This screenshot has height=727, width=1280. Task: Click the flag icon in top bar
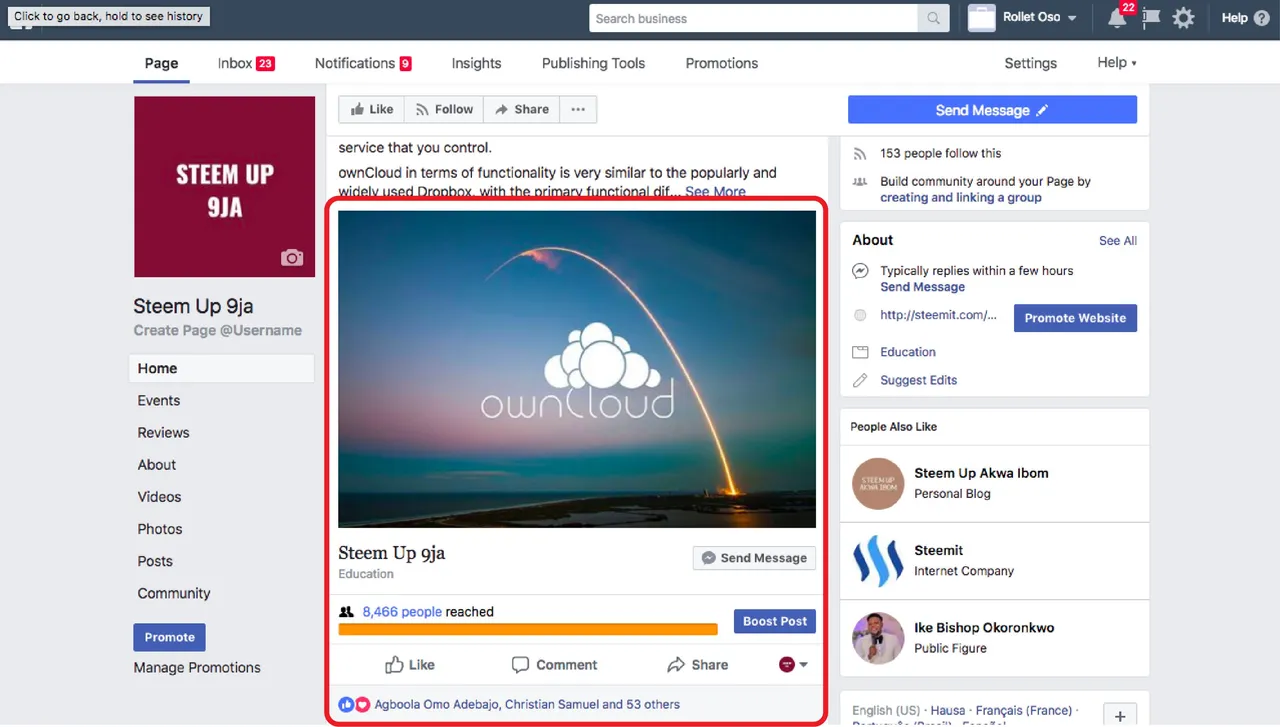pos(1151,18)
